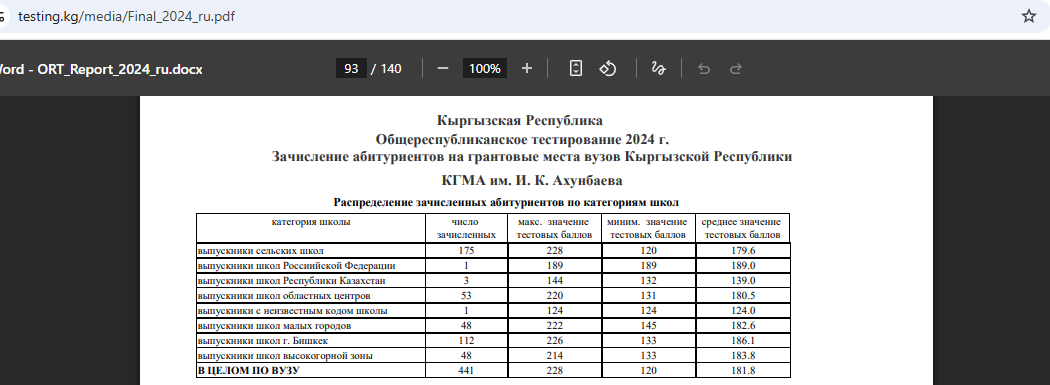The height and width of the screenshot is (385, 1050).
Task: Click the enrolled count 112 for Bishkek schools
Action: pos(466,341)
